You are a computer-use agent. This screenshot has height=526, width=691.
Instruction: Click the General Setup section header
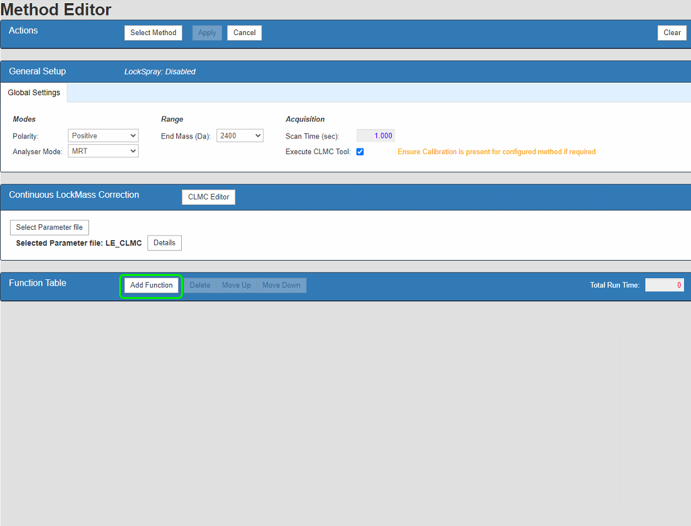coord(38,72)
